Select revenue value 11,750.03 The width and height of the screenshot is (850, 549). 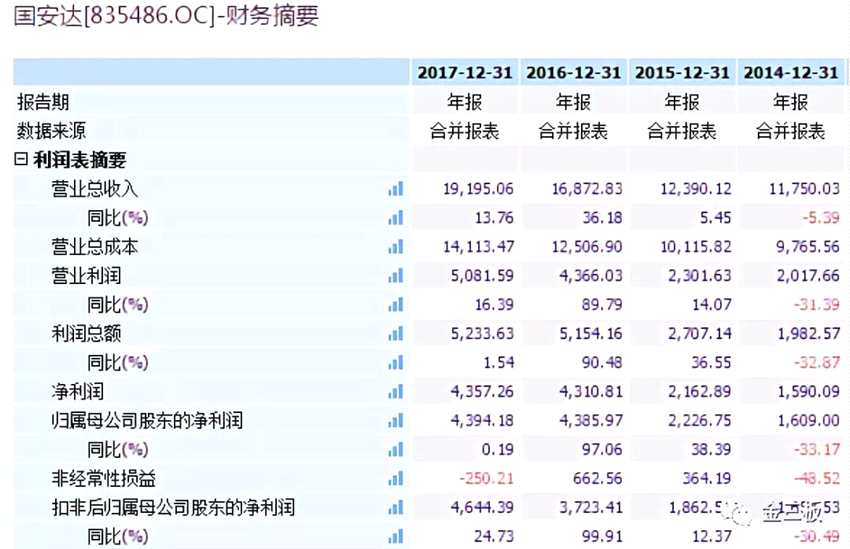pos(804,189)
